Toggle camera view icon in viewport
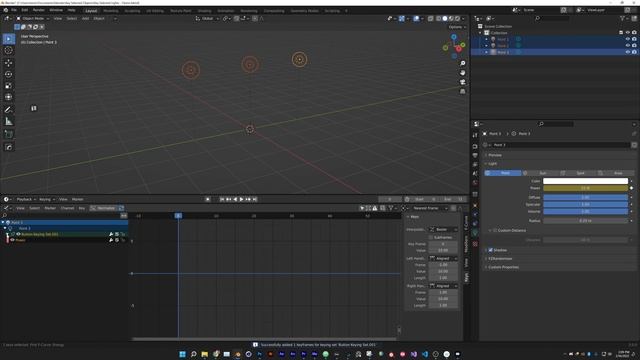 pyautogui.click(x=462, y=82)
